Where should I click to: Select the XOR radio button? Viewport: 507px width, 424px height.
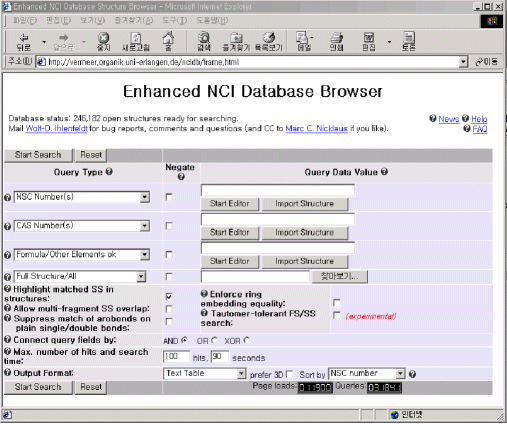pos(247,340)
